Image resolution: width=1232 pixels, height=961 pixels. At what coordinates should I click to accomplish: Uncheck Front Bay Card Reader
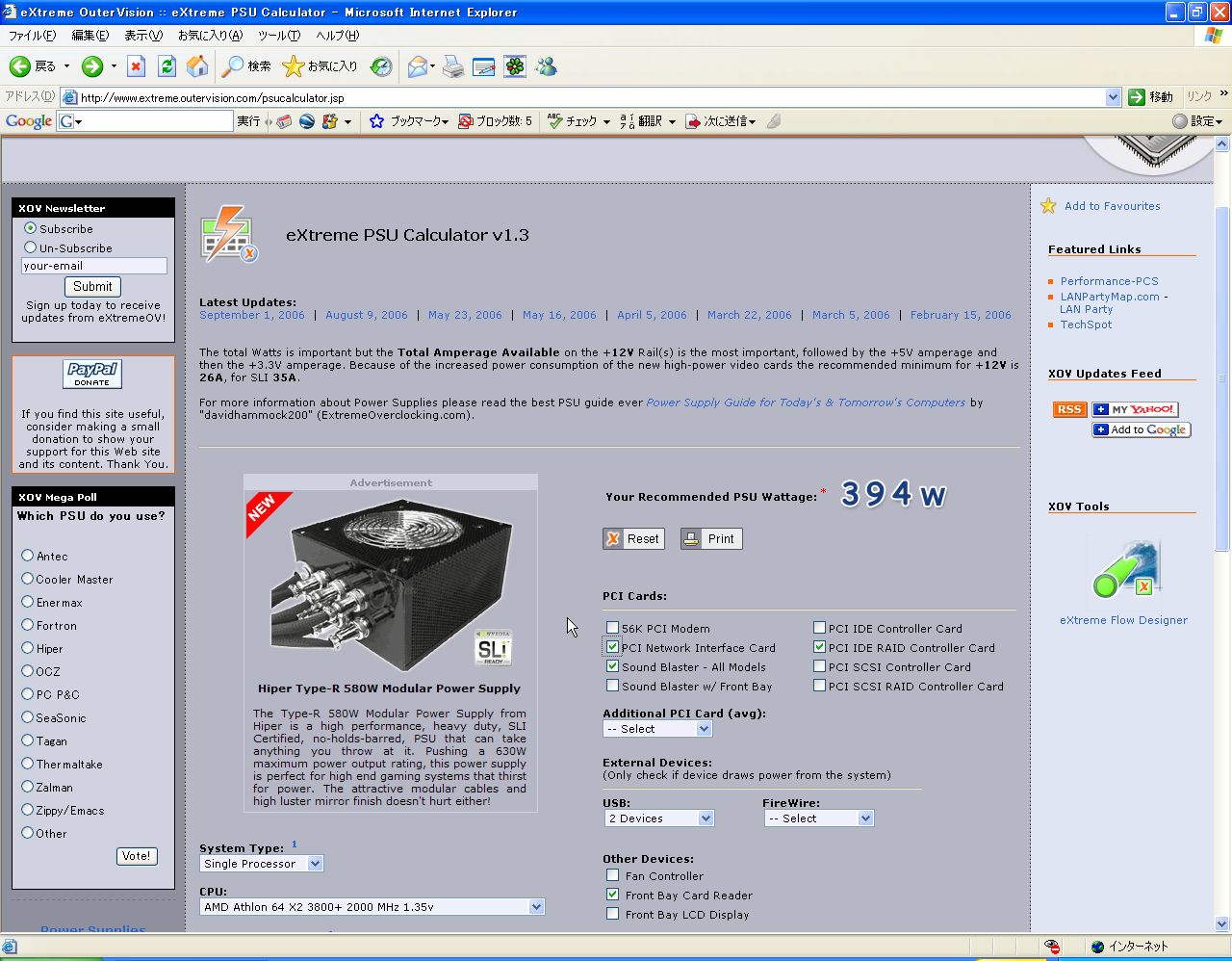click(x=612, y=895)
